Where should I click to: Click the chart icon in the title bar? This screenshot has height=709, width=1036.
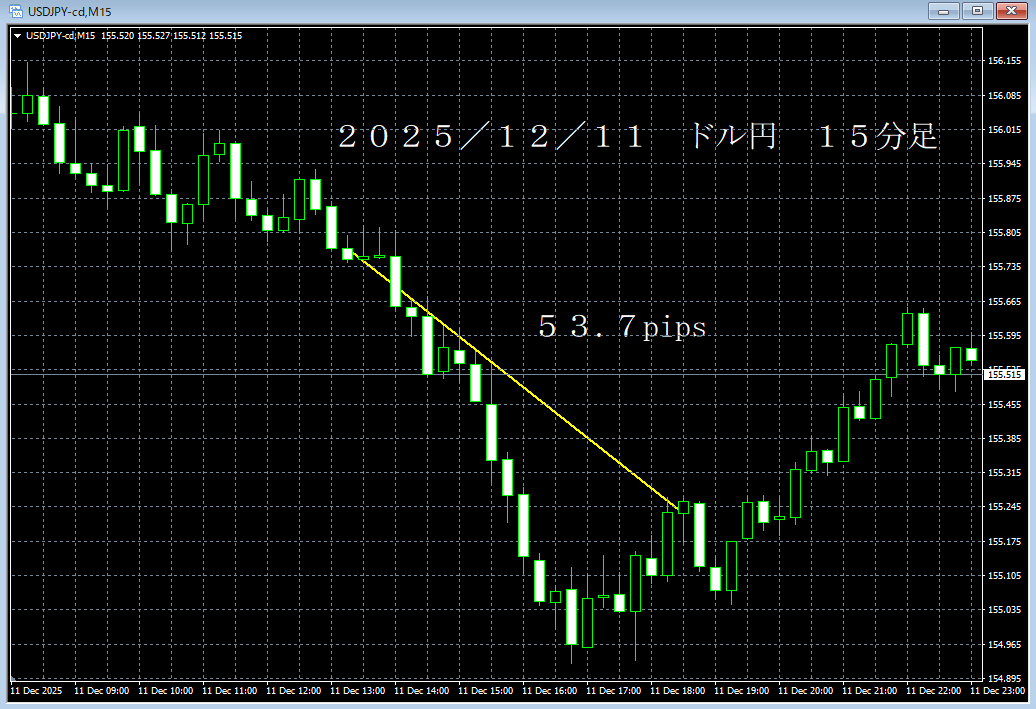[x=14, y=11]
